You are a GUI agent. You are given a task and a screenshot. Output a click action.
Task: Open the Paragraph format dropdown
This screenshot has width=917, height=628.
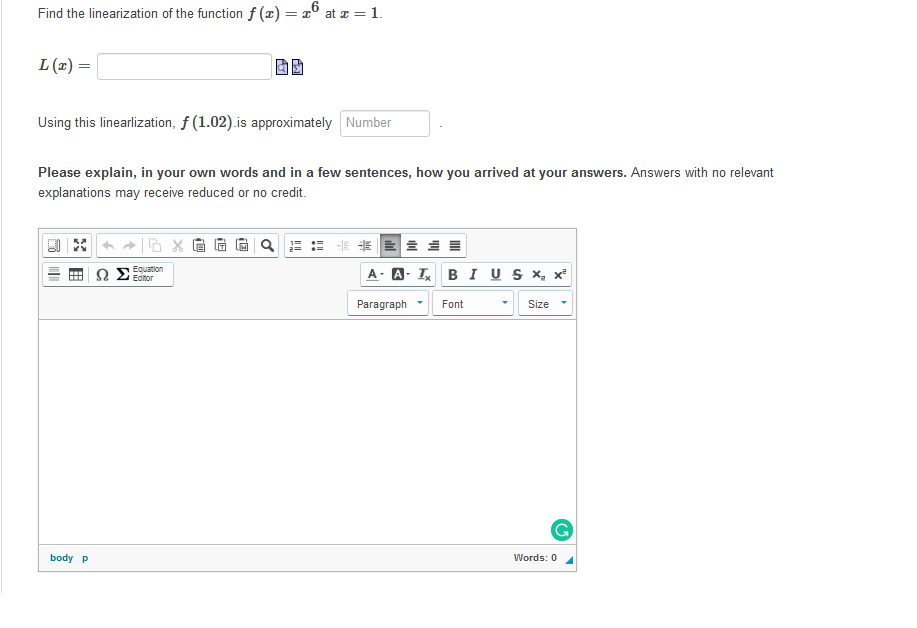[387, 303]
